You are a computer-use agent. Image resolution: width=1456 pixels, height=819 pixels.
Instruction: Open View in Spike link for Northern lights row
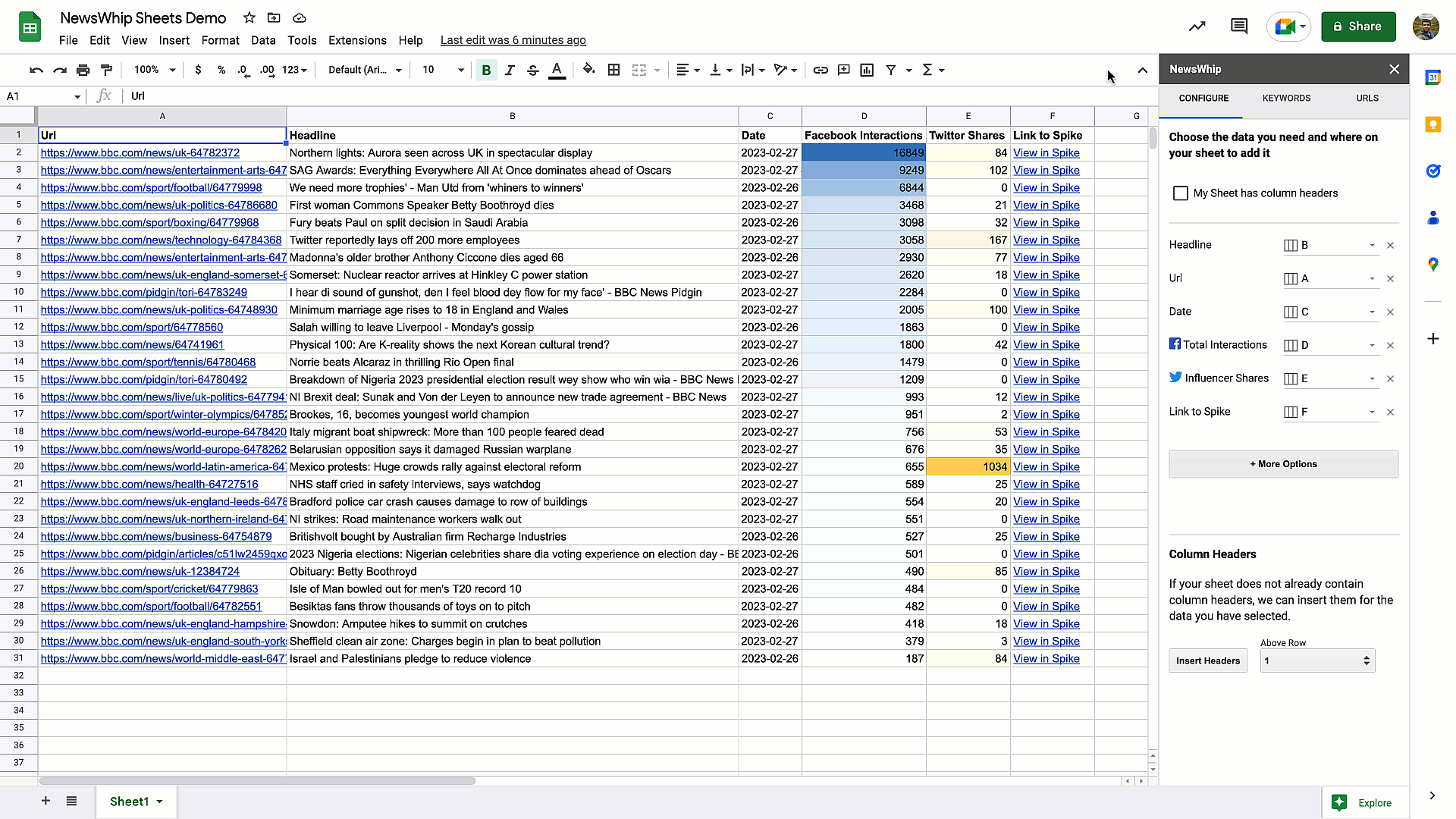(1046, 153)
